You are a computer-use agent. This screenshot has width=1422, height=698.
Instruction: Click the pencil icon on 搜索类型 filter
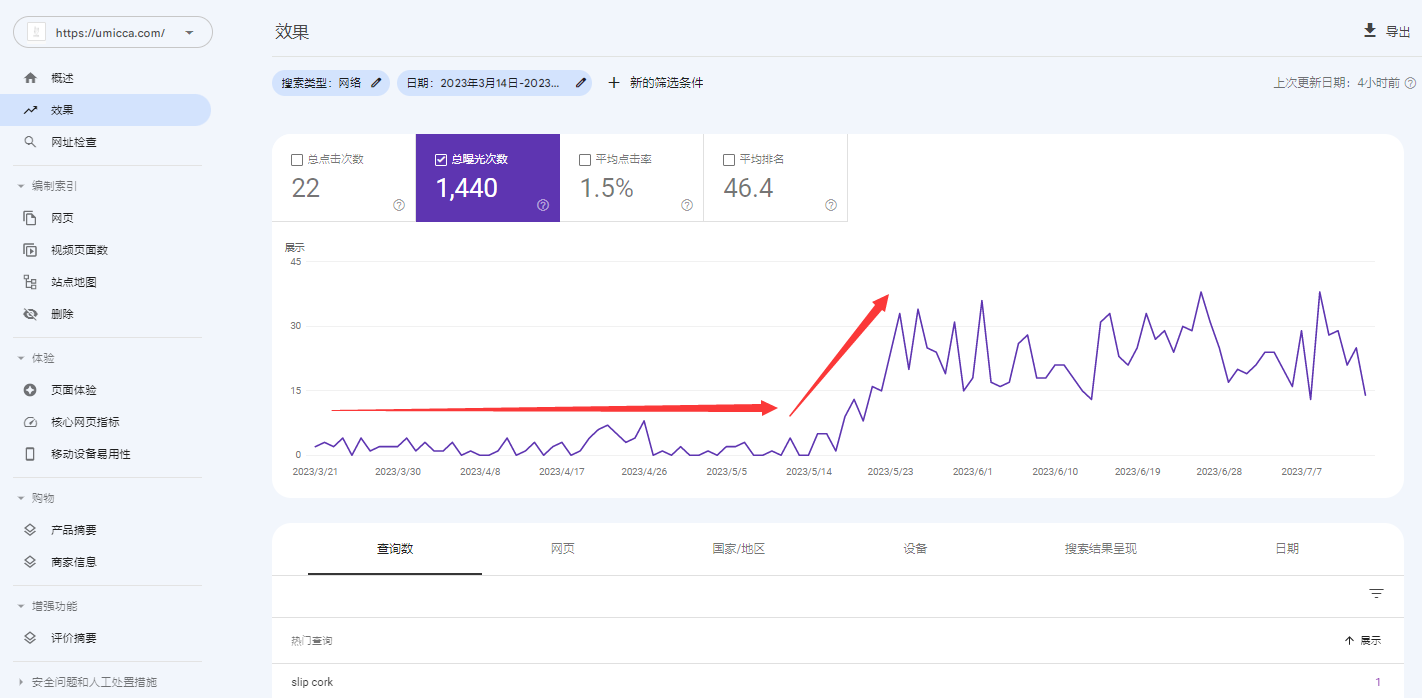(376, 83)
